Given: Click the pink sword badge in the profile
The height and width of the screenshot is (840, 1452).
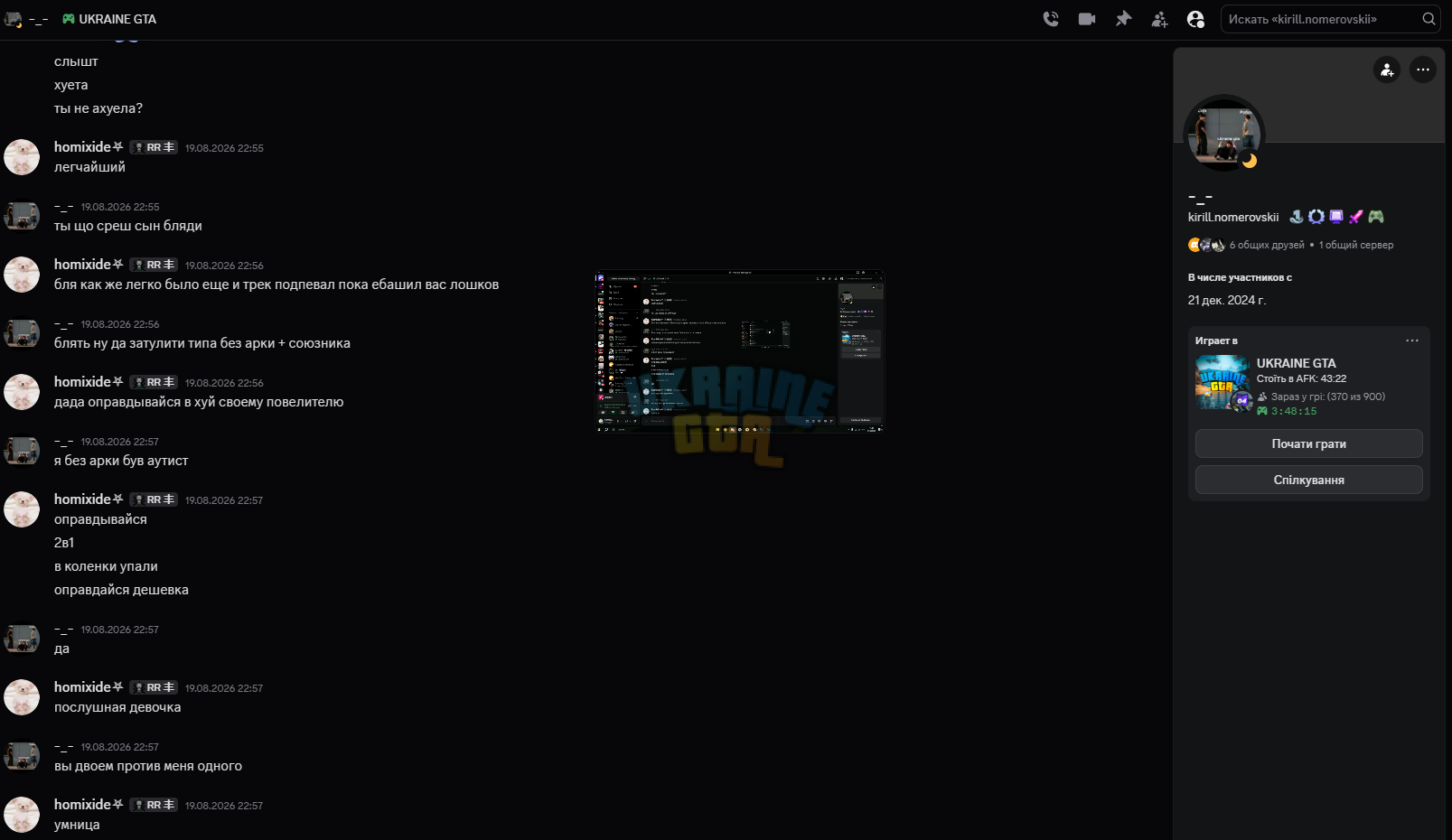Looking at the screenshot, I should pyautogui.click(x=1356, y=217).
